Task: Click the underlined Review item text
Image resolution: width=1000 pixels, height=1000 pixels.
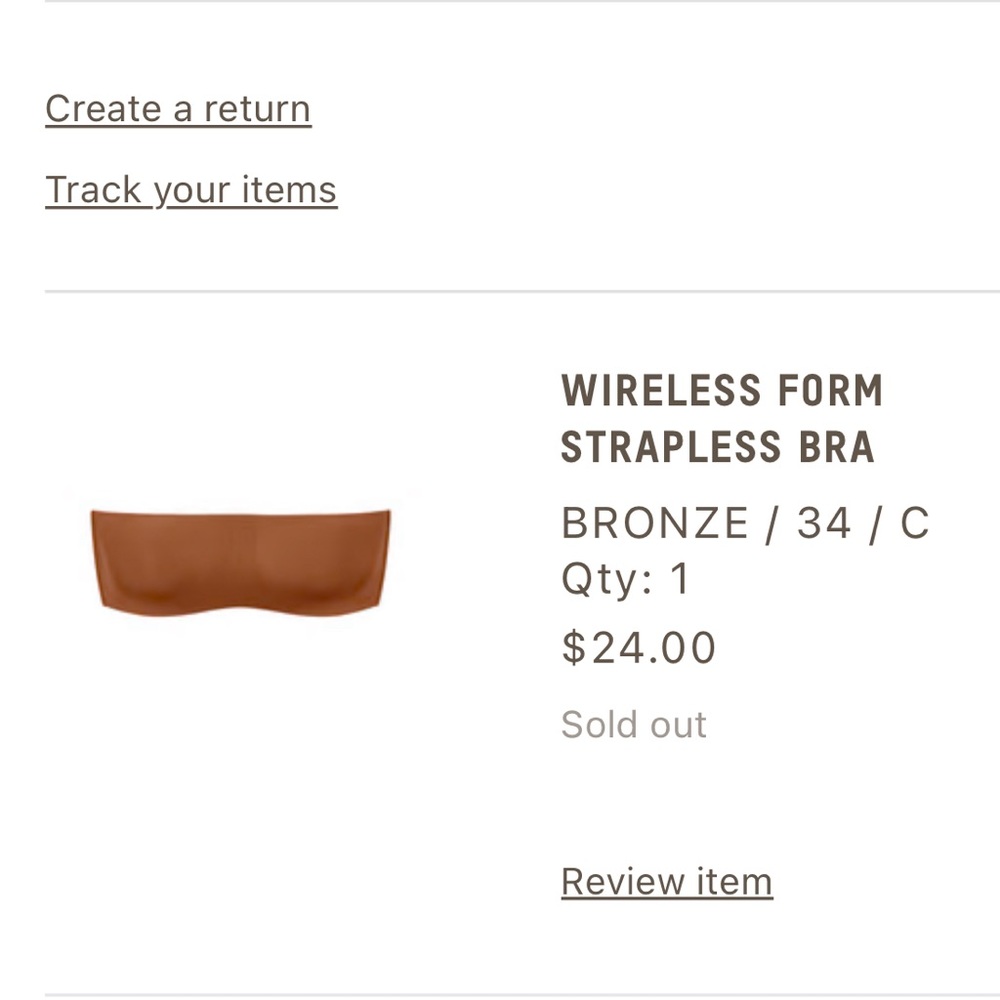Action: [667, 881]
